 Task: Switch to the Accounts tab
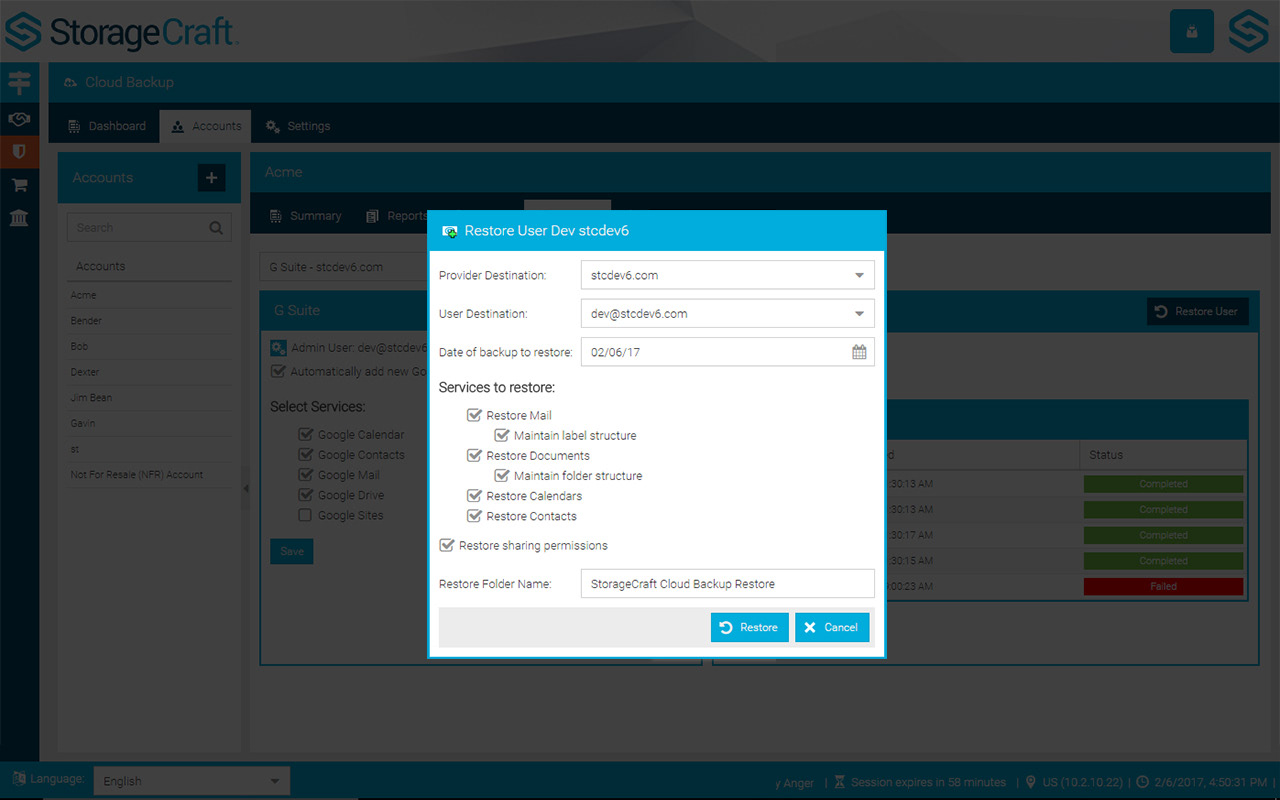205,126
